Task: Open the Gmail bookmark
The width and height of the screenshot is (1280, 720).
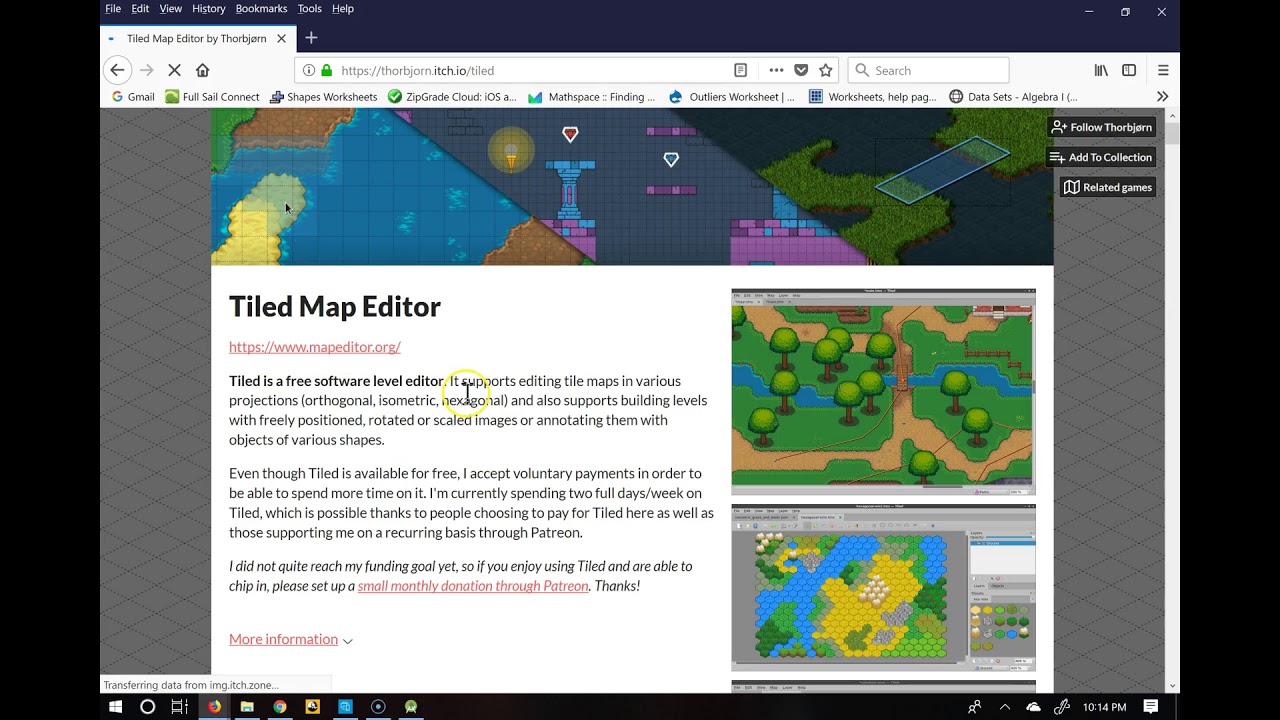Action: 132,97
